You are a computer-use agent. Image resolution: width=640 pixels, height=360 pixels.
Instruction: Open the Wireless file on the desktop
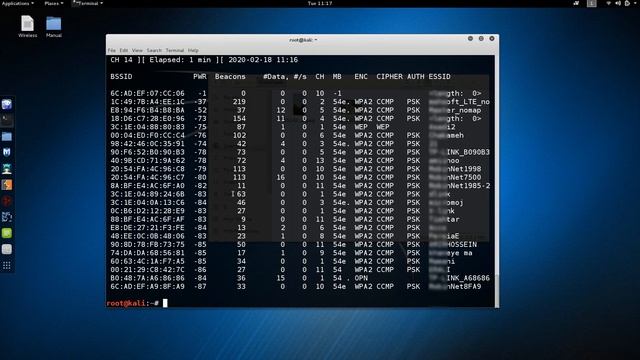tap(27, 27)
